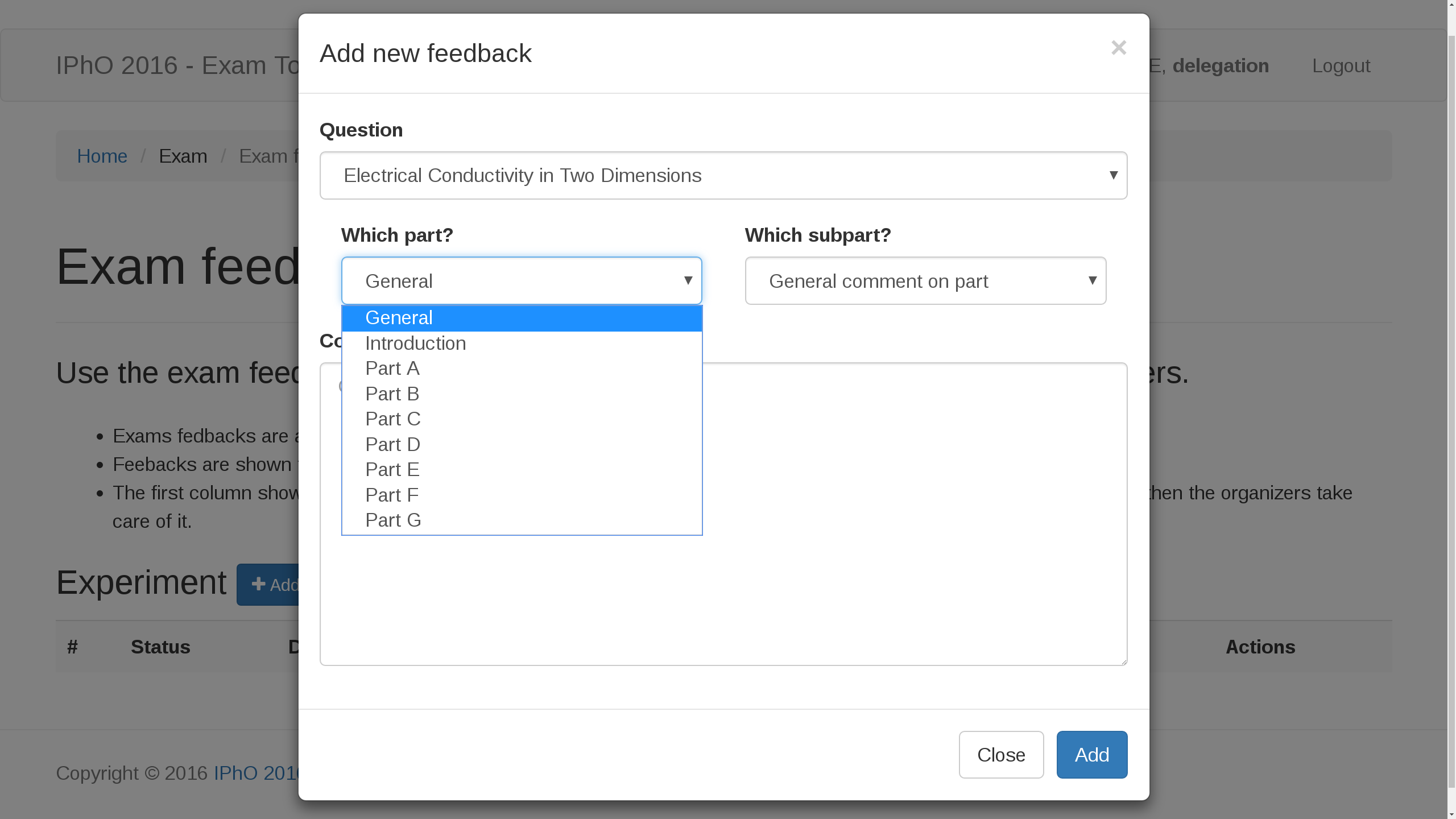1456x819 pixels.
Task: Click the Logout link
Action: 1341,65
